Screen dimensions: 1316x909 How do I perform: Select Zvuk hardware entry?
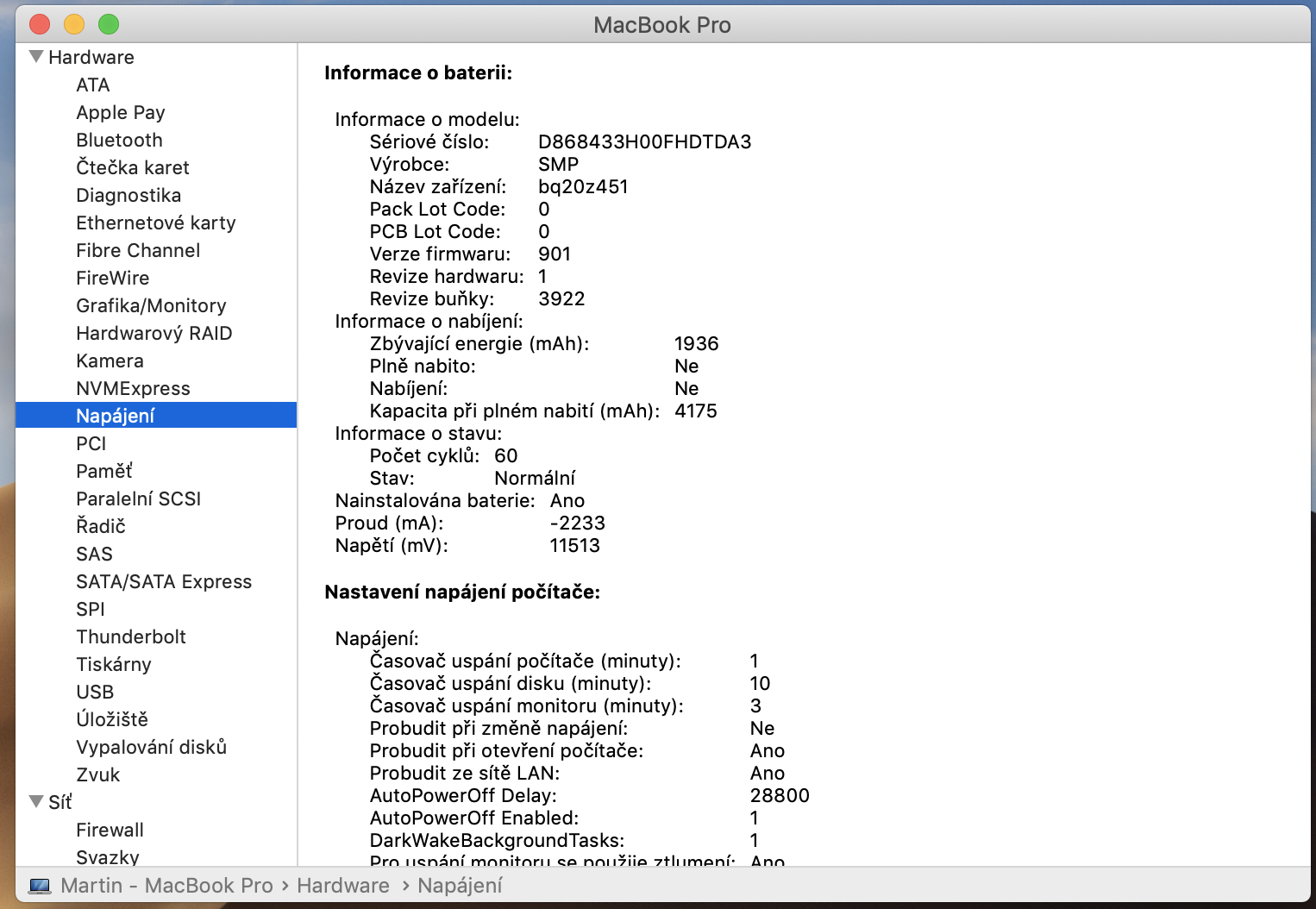tap(98, 774)
